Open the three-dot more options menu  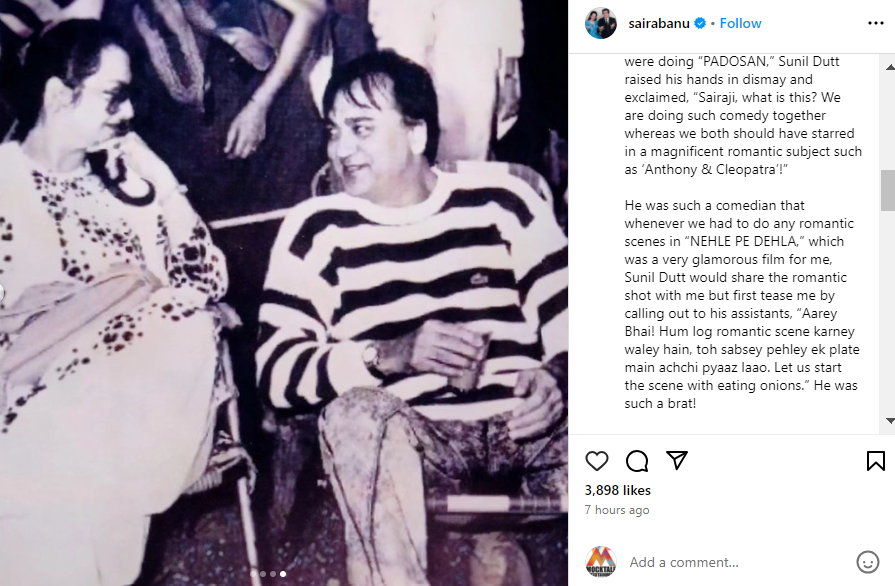876,23
